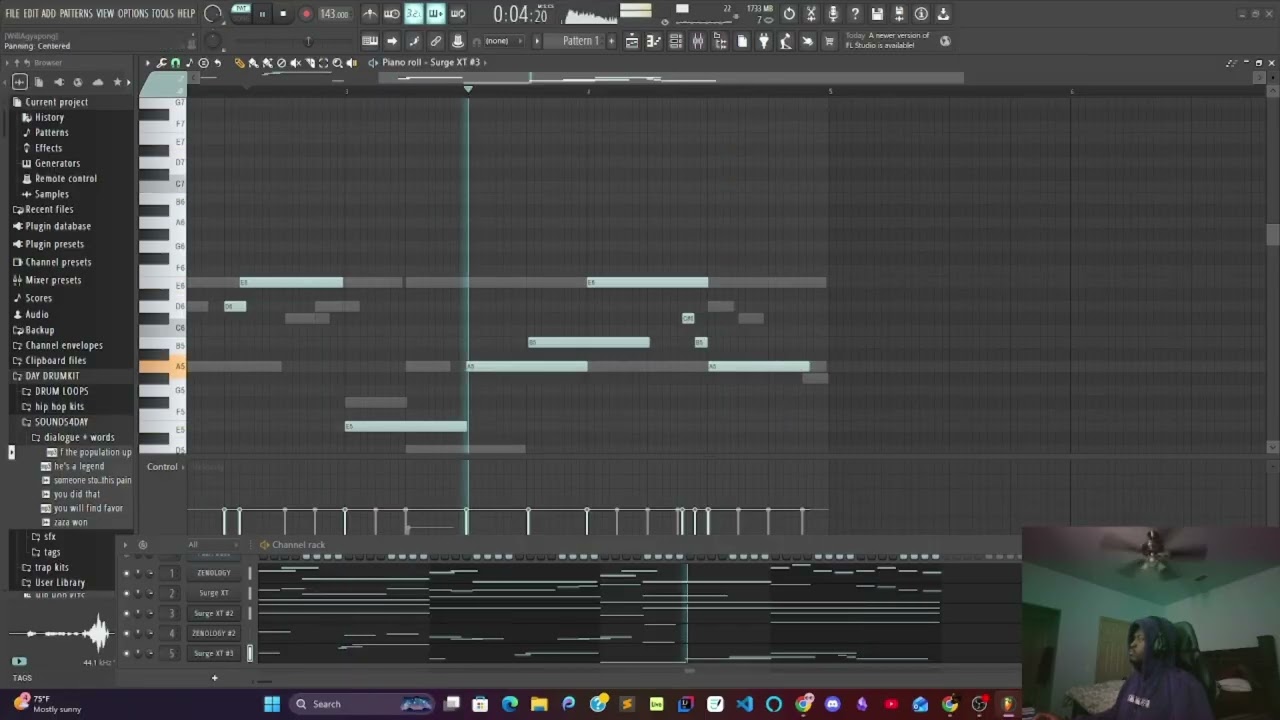Open the ADD menu
The width and height of the screenshot is (1280, 720).
click(49, 14)
